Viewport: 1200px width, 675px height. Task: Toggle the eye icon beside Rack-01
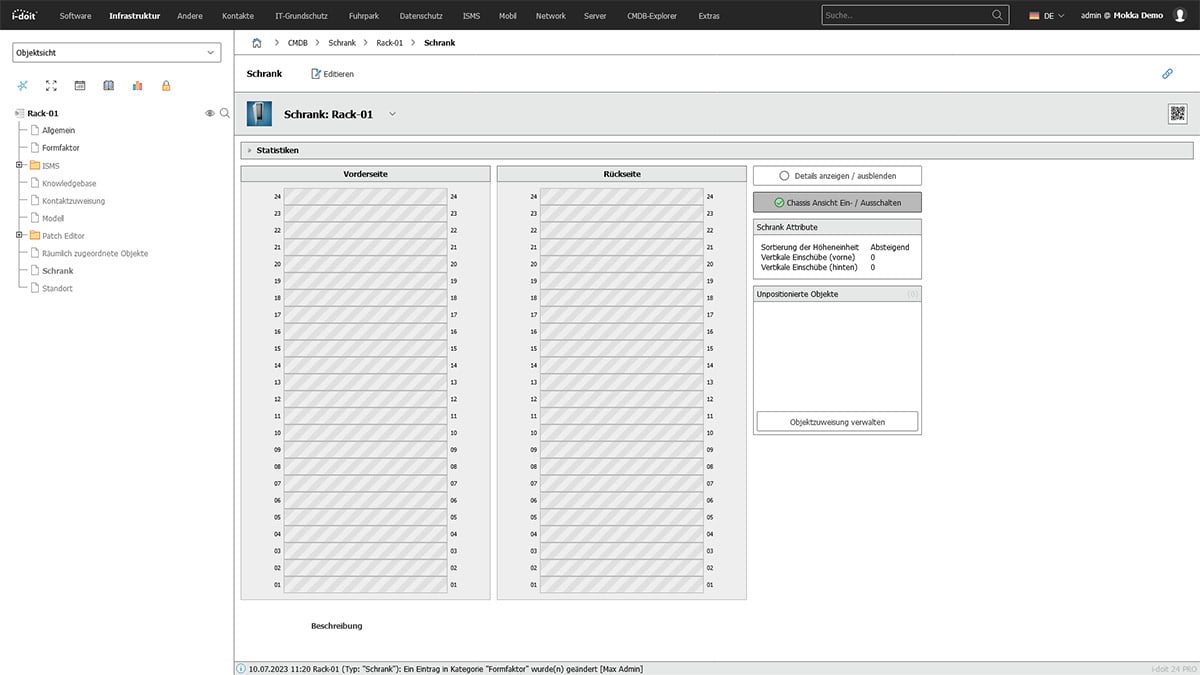210,113
